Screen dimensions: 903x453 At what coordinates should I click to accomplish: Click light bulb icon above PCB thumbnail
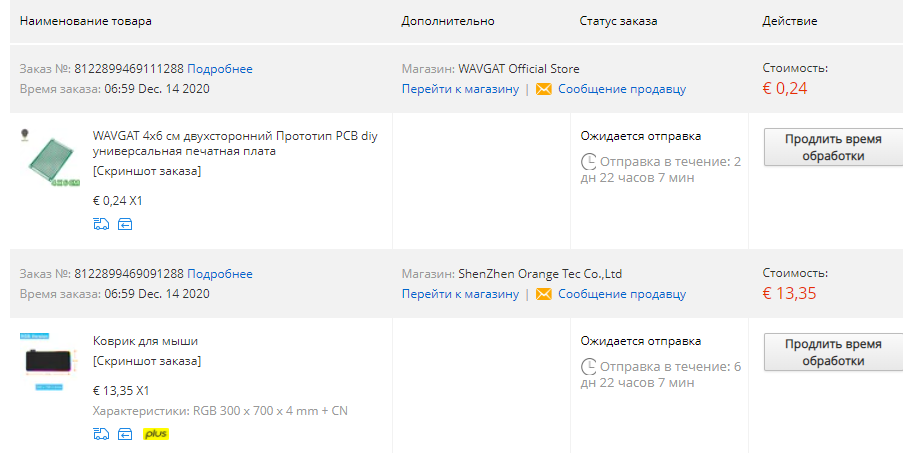pyautogui.click(x=25, y=135)
